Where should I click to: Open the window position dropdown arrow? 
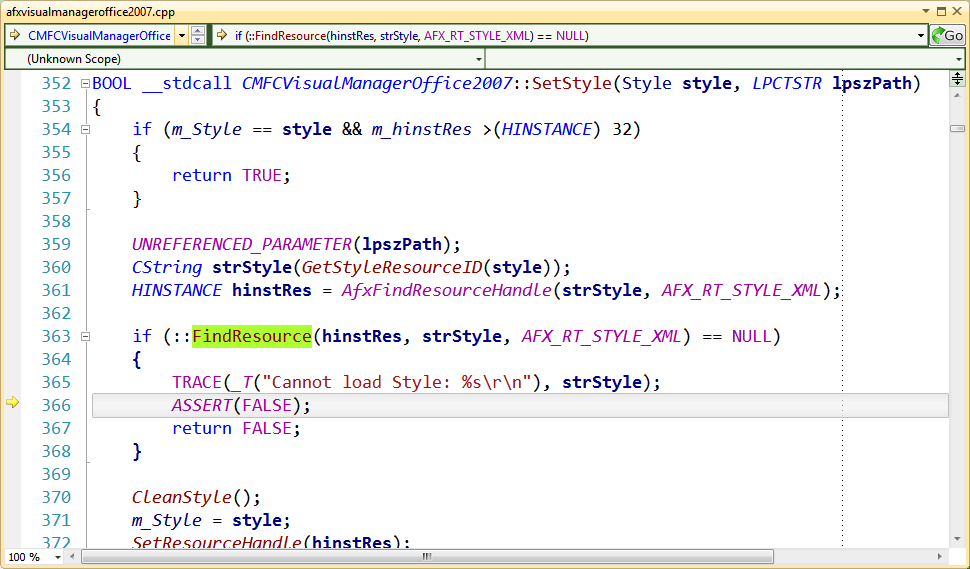(926, 11)
